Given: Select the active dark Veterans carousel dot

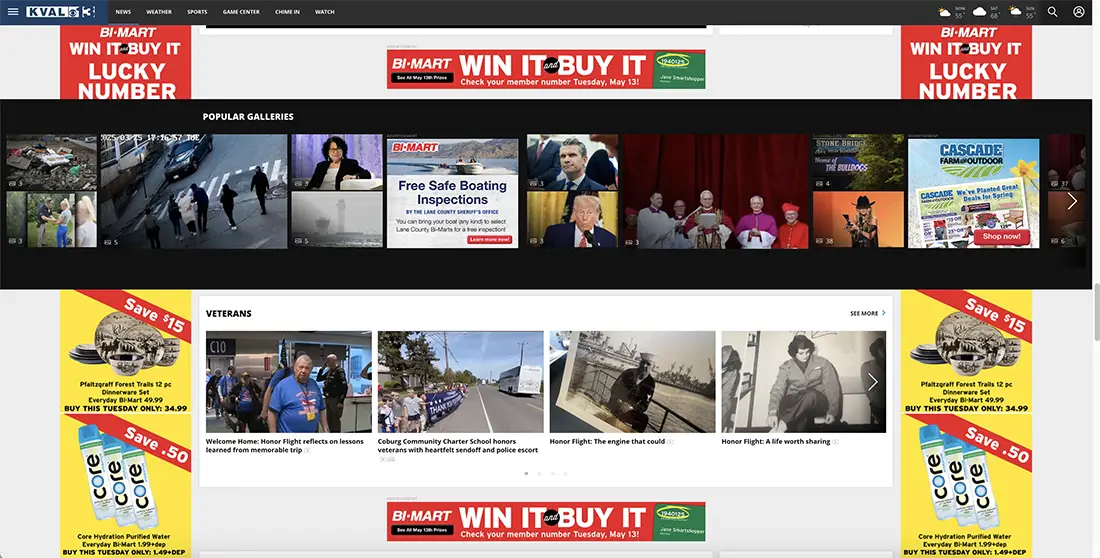Looking at the screenshot, I should point(526,474).
